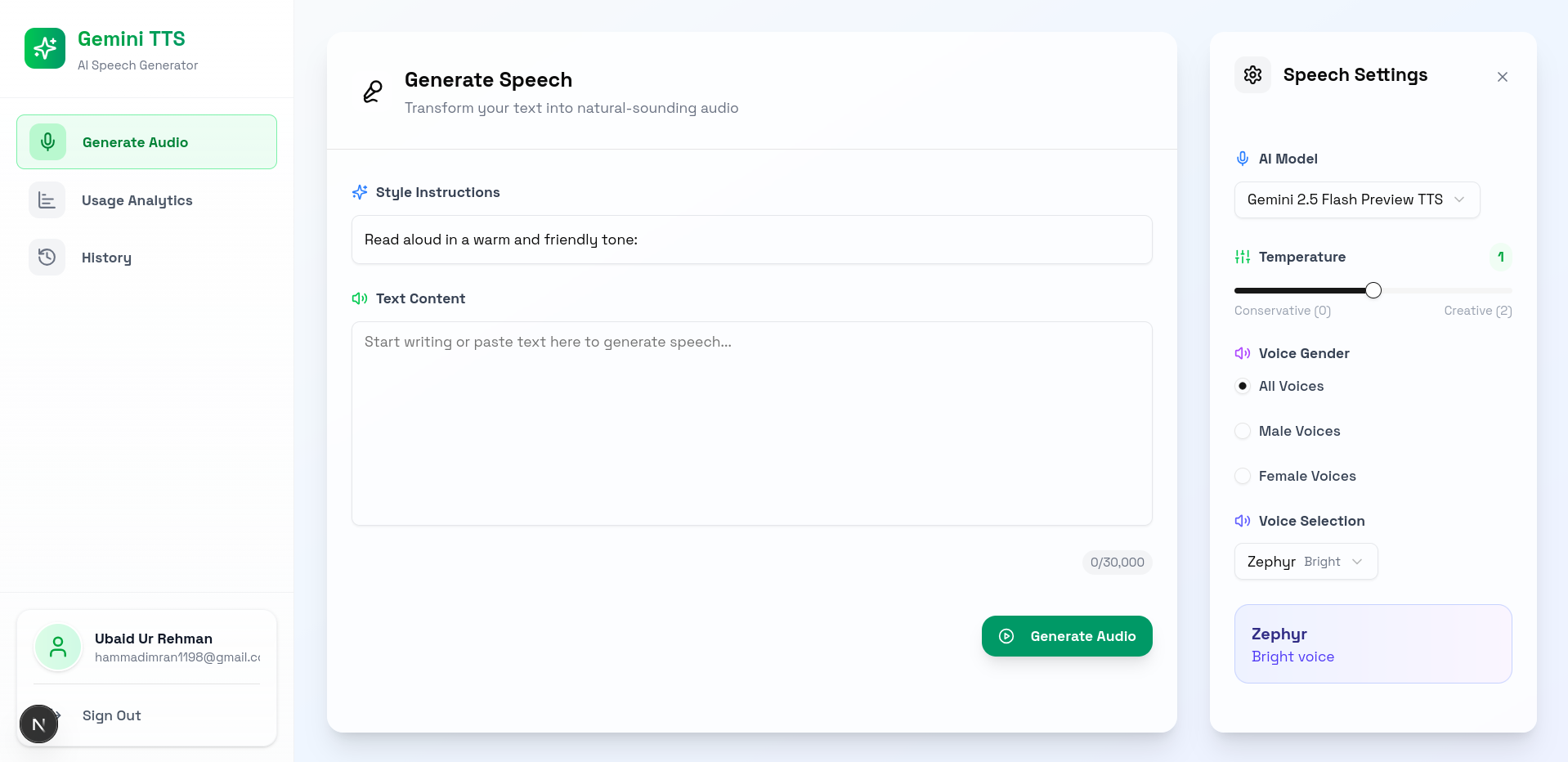The height and width of the screenshot is (762, 1568).
Task: Open the AI Model dropdown
Action: click(x=1355, y=199)
